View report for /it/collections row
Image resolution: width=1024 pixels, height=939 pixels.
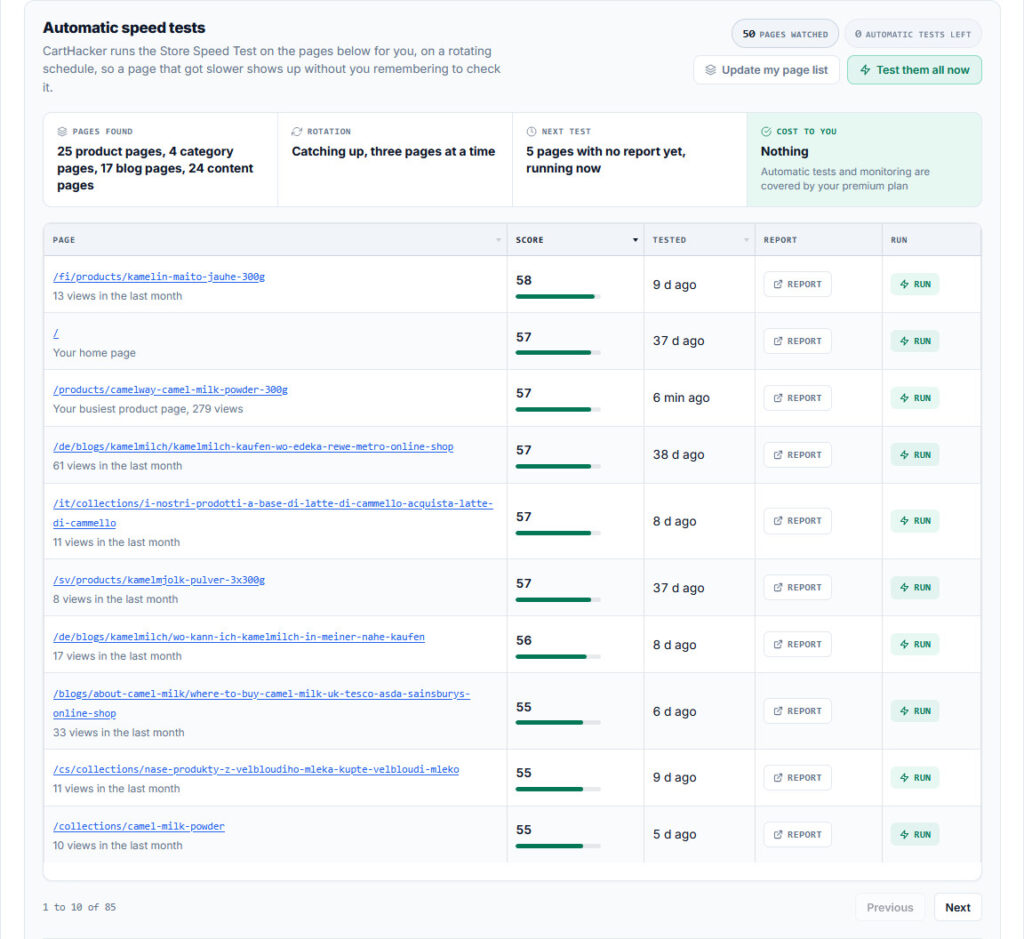(797, 520)
